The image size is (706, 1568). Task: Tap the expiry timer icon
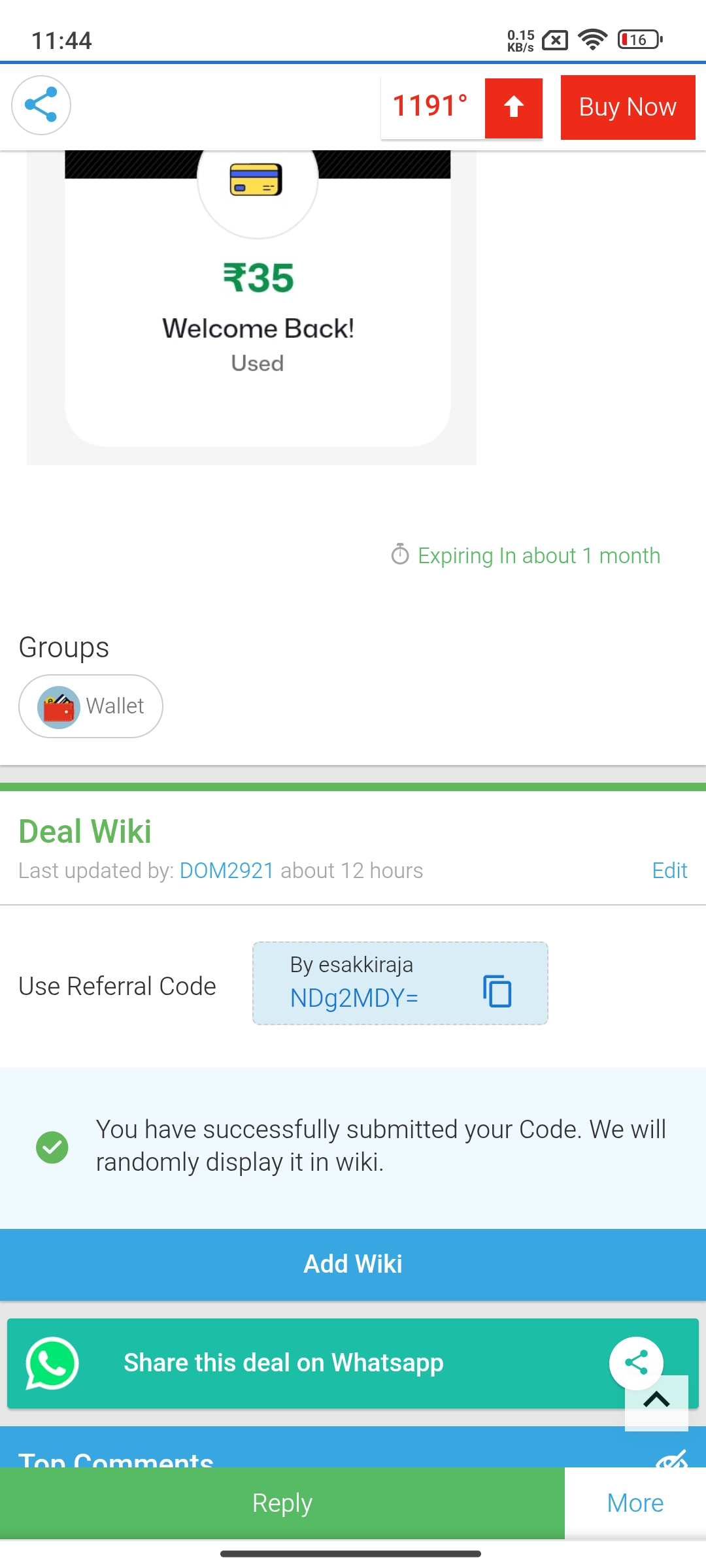(400, 555)
